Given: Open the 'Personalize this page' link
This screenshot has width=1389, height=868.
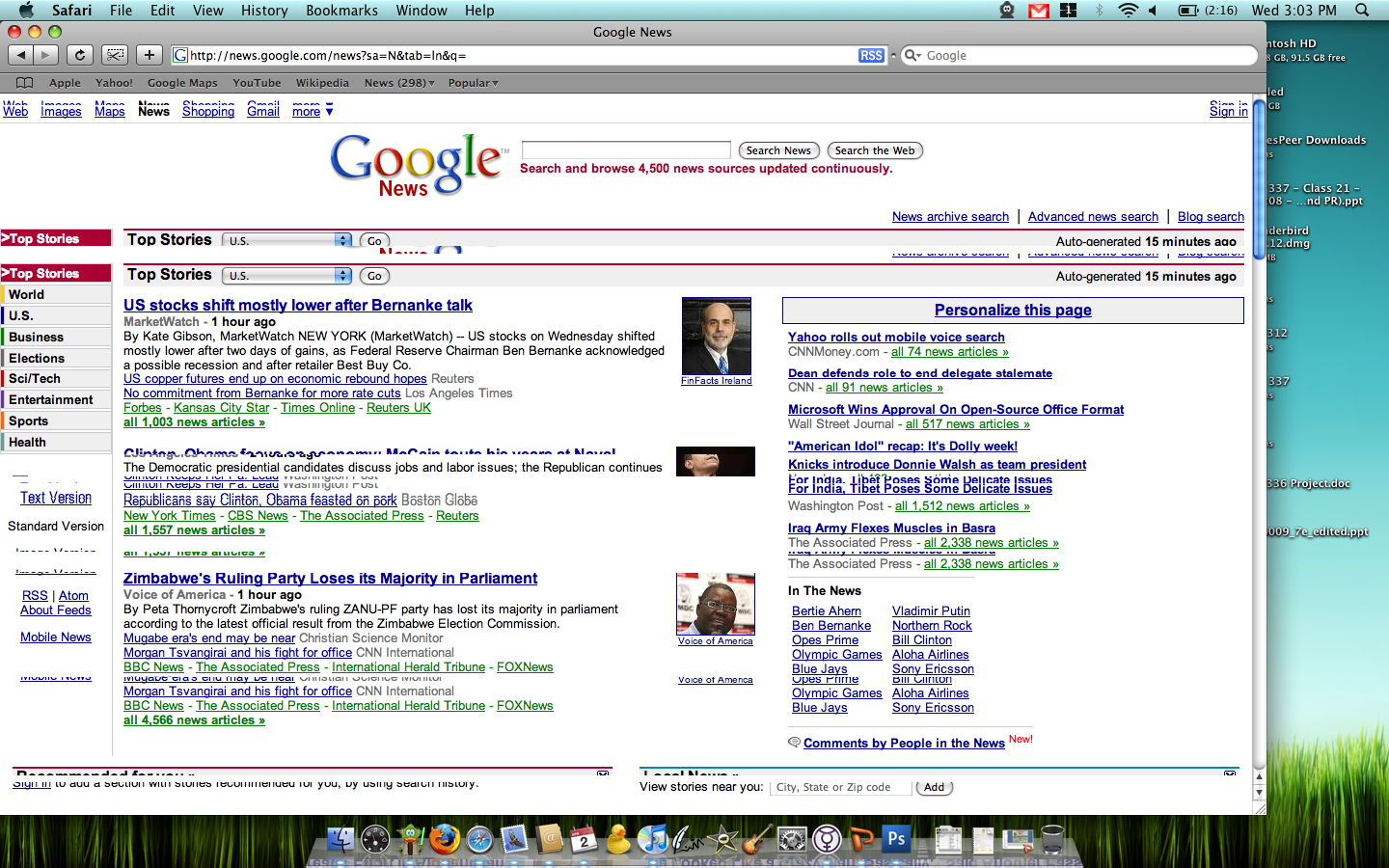Looking at the screenshot, I should click(x=1013, y=311).
